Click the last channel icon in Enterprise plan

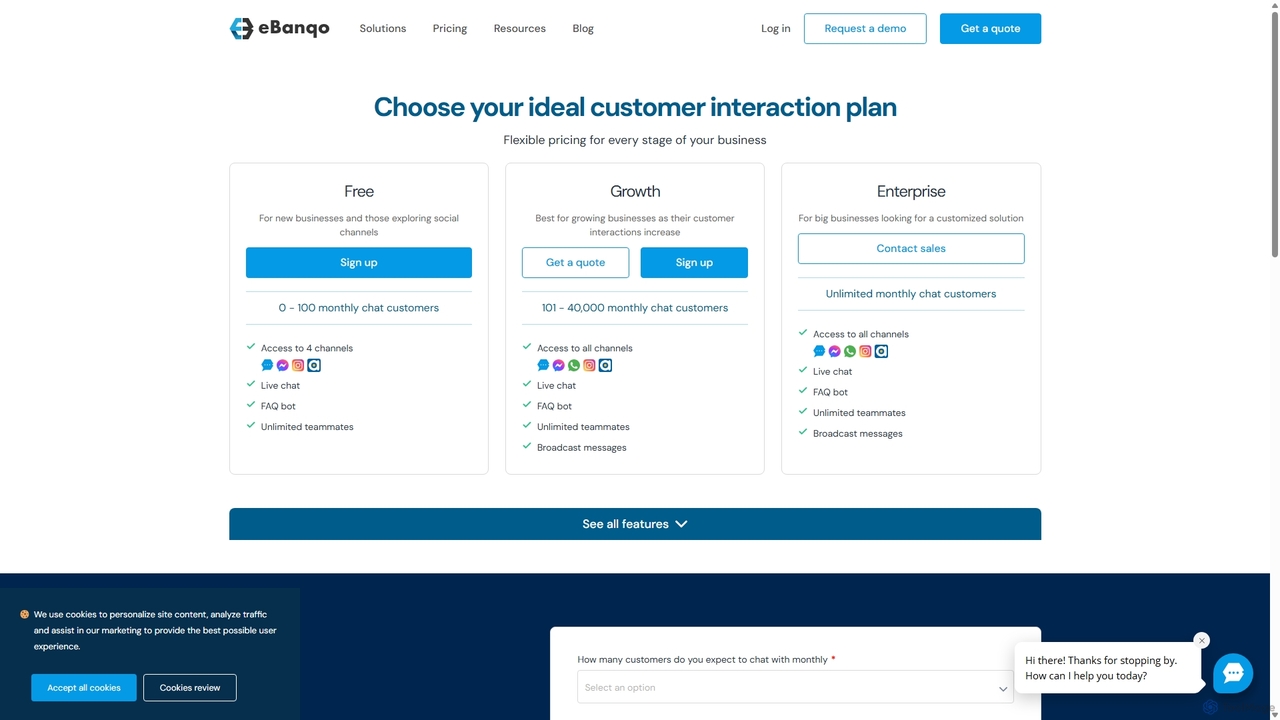click(881, 351)
